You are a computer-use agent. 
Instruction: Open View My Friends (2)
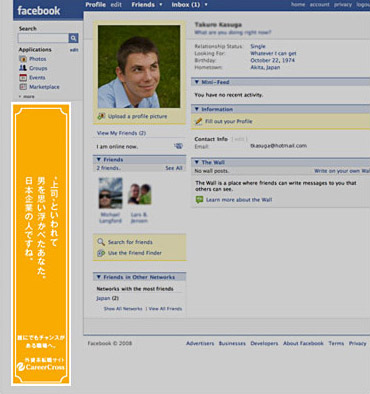click(121, 133)
